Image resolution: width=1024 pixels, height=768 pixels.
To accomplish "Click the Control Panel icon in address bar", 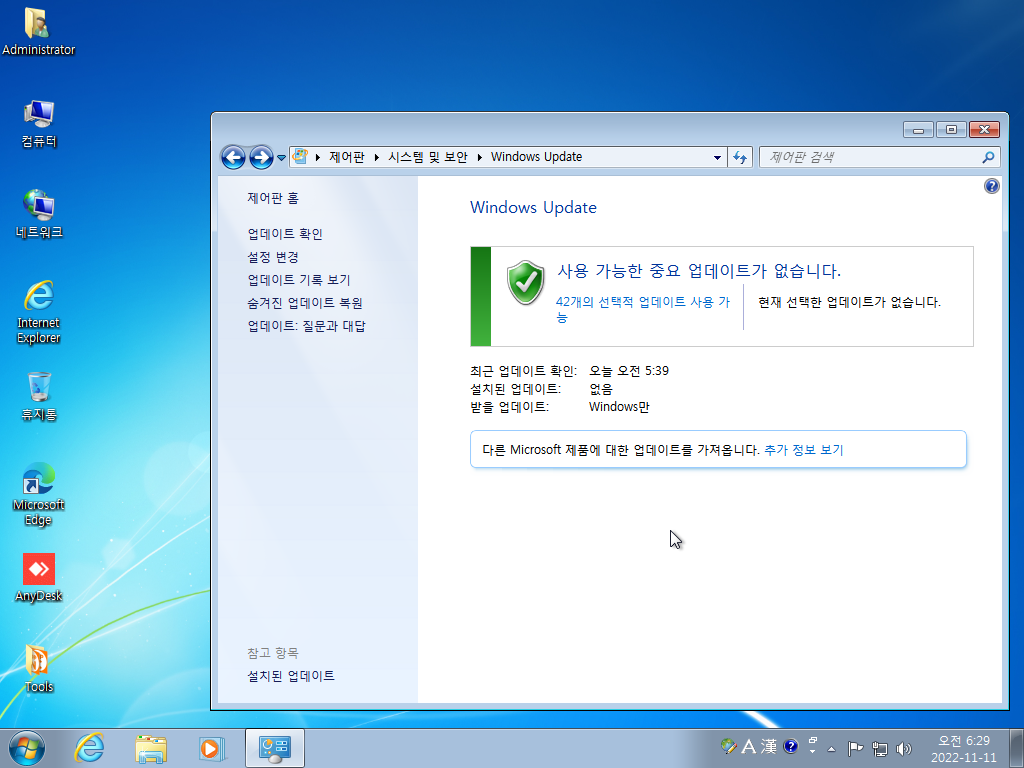I will [x=300, y=157].
